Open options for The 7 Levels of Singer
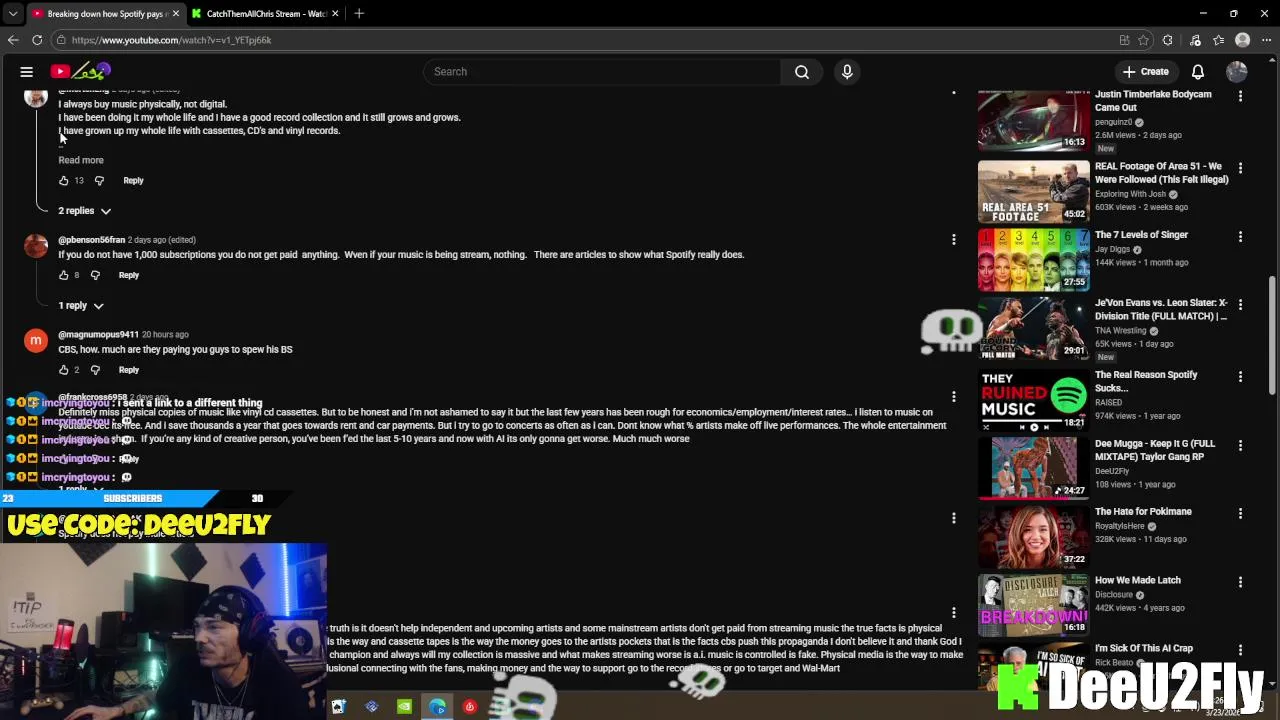 point(1241,237)
